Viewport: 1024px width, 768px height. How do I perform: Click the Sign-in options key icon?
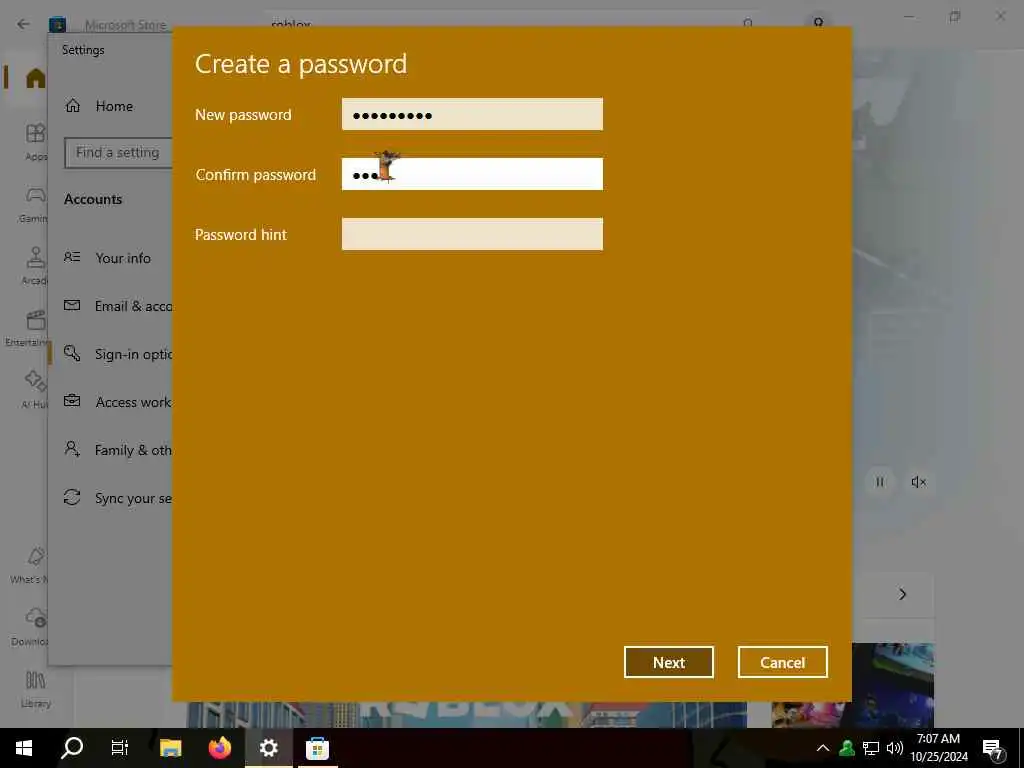click(72, 353)
